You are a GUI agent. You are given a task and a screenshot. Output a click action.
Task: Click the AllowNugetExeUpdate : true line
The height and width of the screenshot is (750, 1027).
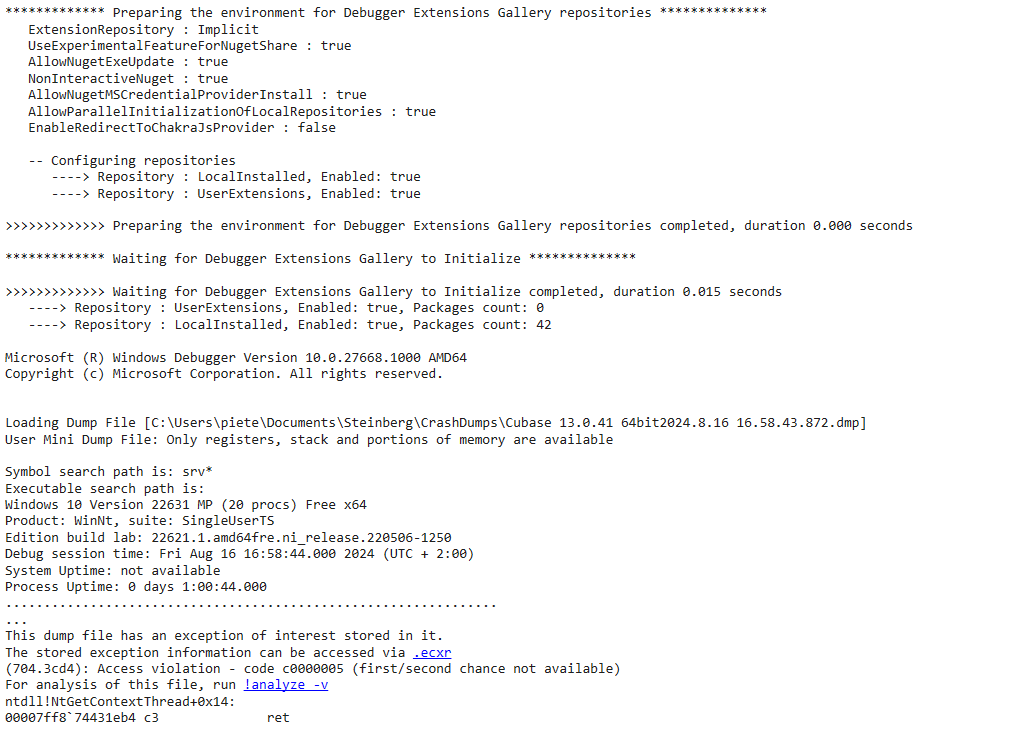coord(128,62)
